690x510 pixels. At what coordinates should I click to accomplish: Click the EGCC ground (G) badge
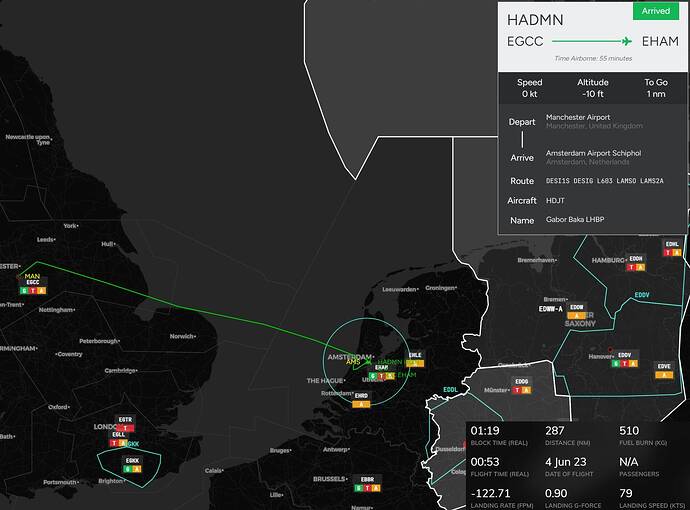coord(24,290)
